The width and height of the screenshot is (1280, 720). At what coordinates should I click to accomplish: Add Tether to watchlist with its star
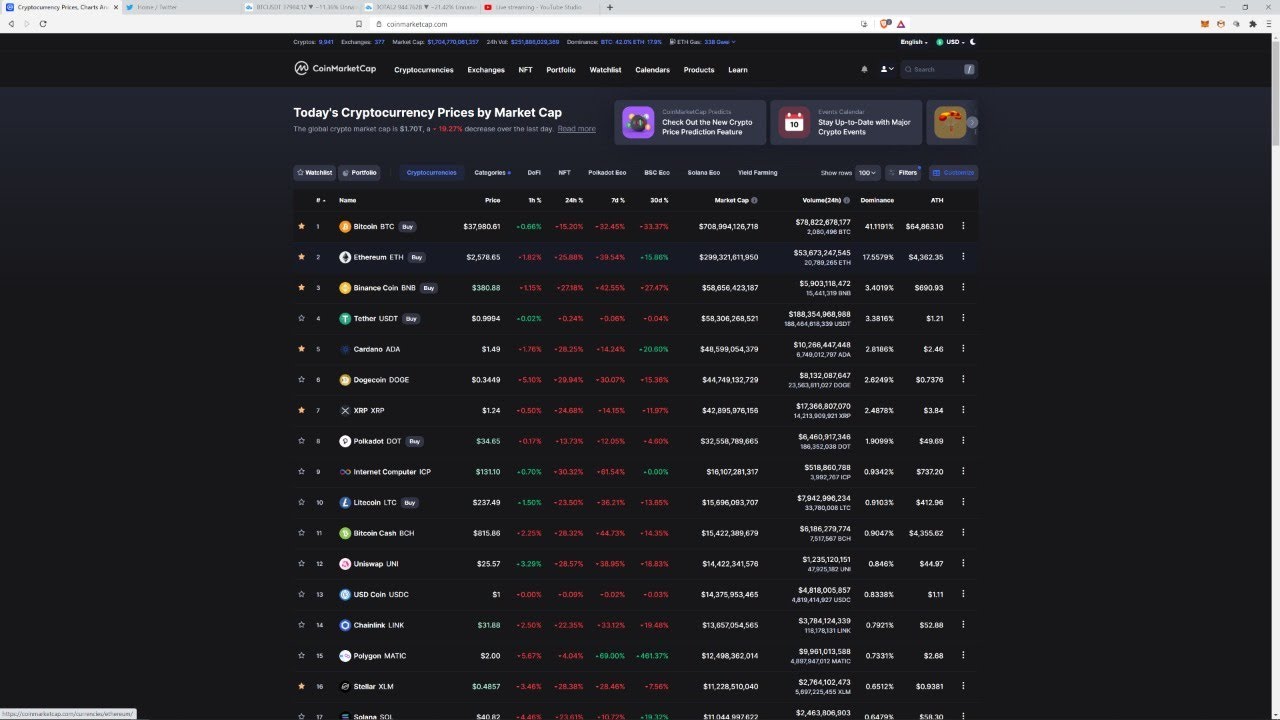(x=301, y=319)
